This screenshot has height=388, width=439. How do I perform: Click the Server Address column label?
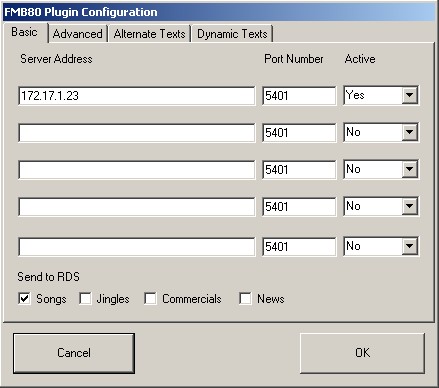pos(56,59)
